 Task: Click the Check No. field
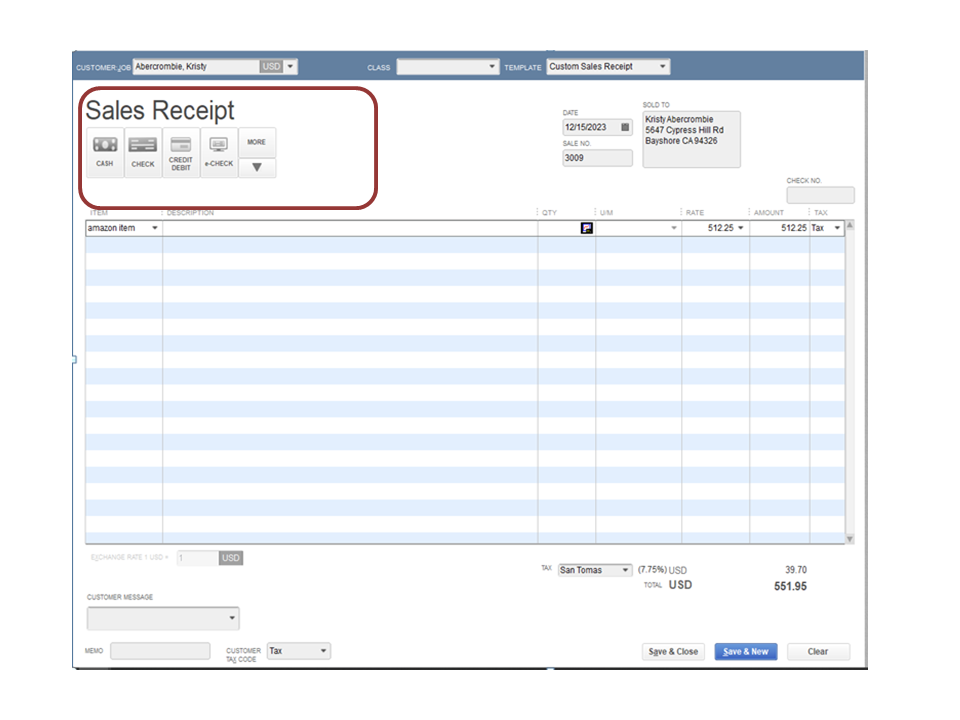(820, 195)
